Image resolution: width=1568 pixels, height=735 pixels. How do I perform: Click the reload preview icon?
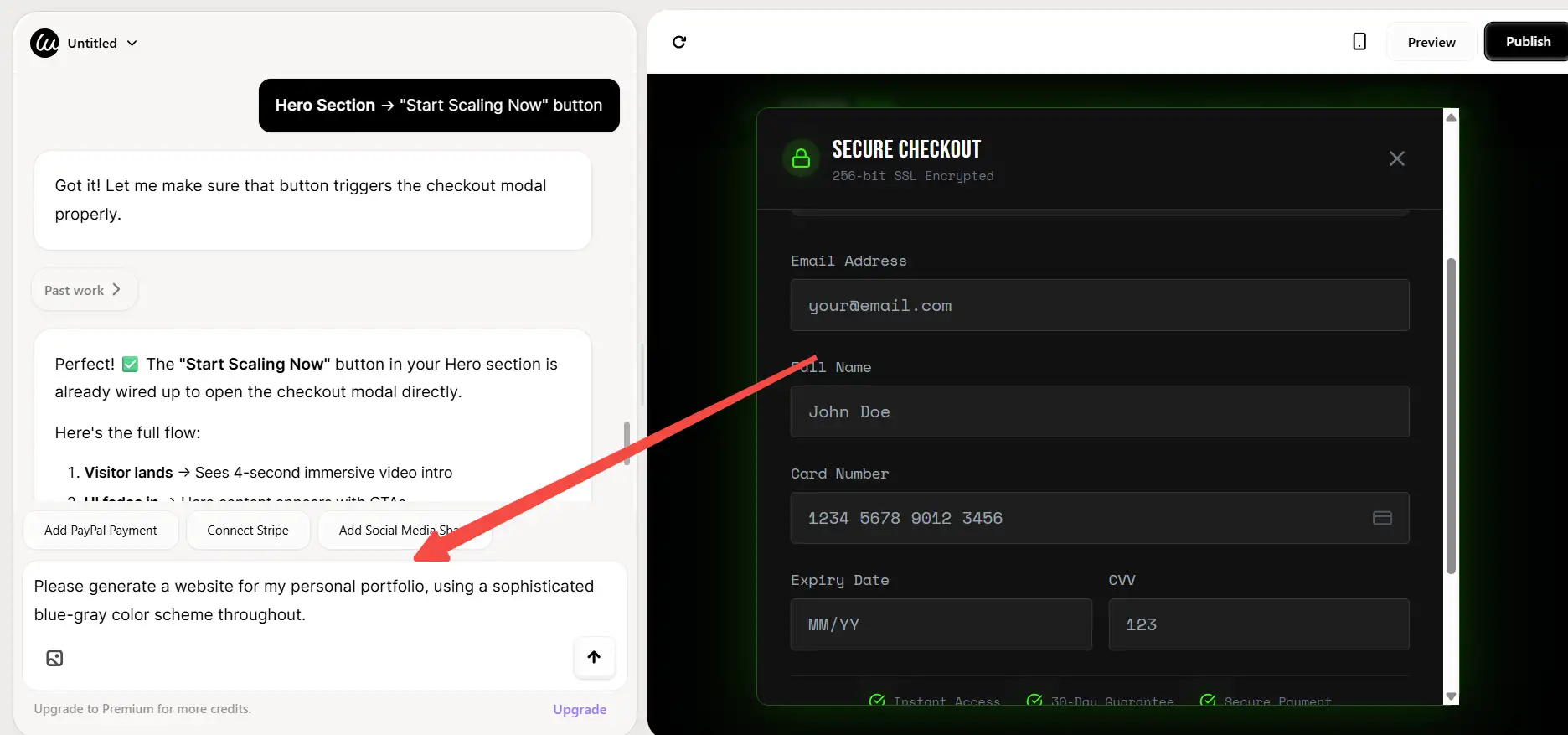(x=679, y=42)
